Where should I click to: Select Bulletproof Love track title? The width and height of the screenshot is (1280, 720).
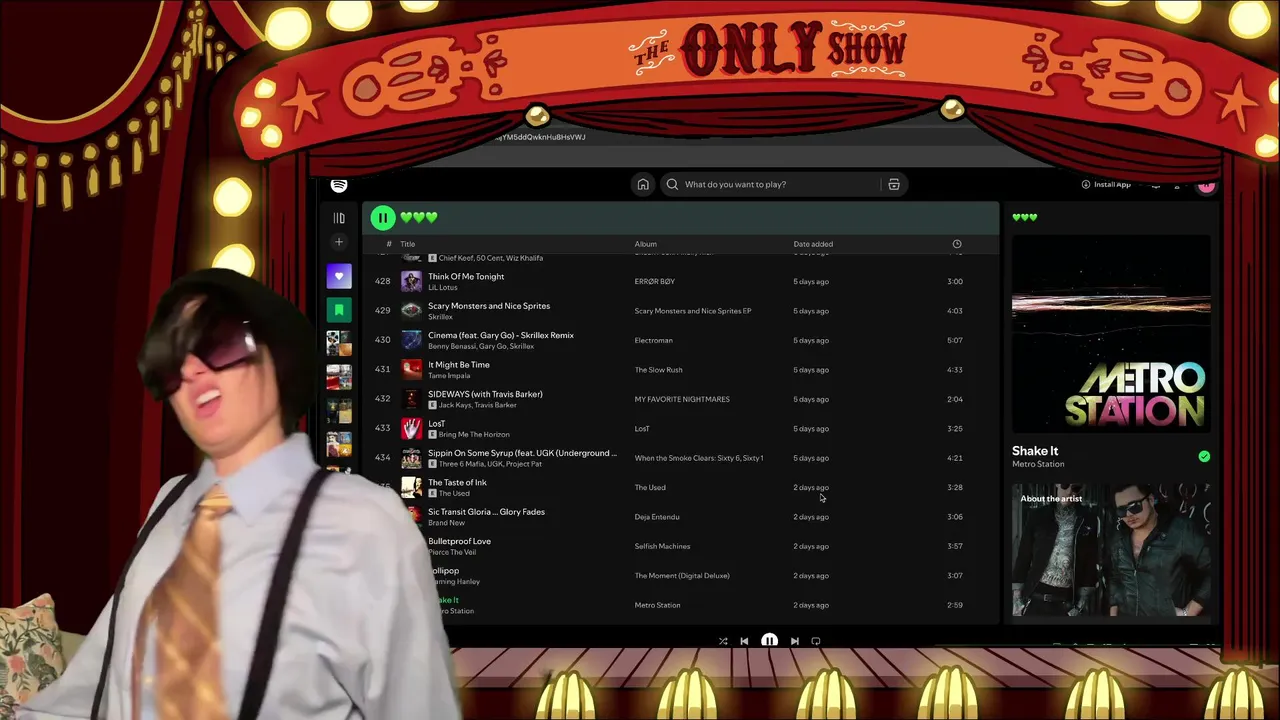point(459,541)
